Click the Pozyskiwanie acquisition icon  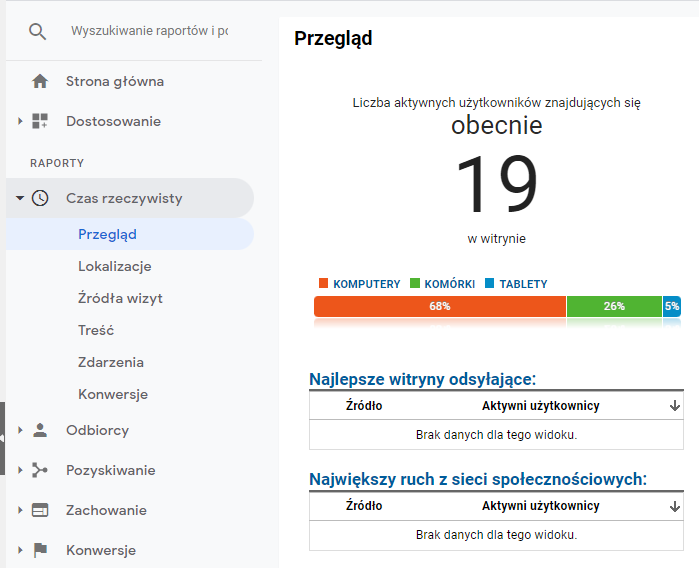(40, 470)
